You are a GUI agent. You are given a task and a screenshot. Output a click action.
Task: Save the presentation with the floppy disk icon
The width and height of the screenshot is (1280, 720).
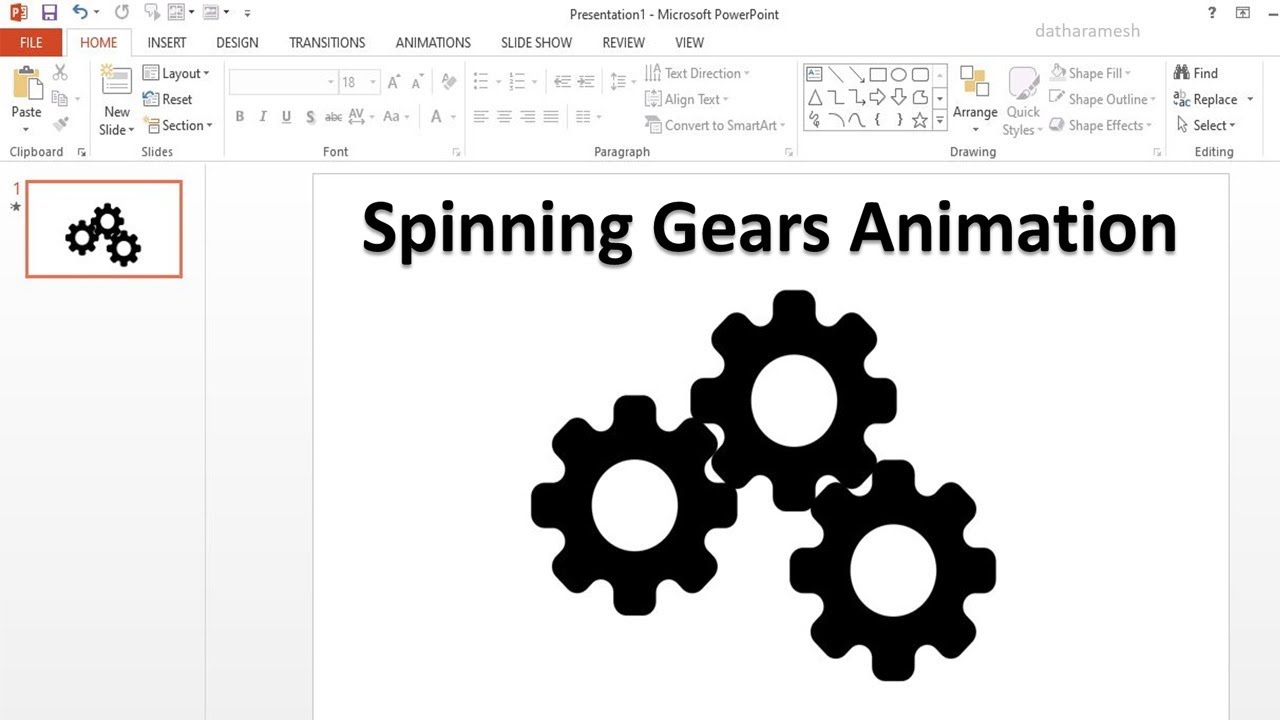point(49,13)
